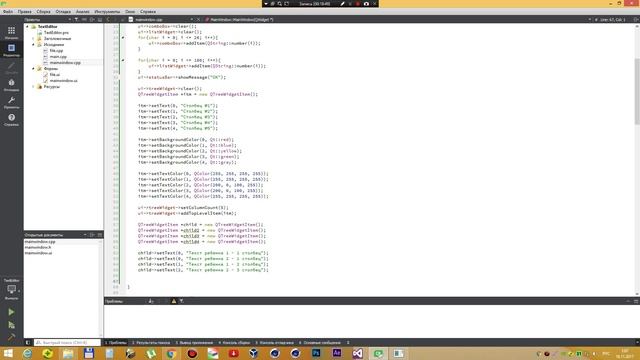
Task: Select mainwindow.h in the open documents list
Action: click(38, 247)
